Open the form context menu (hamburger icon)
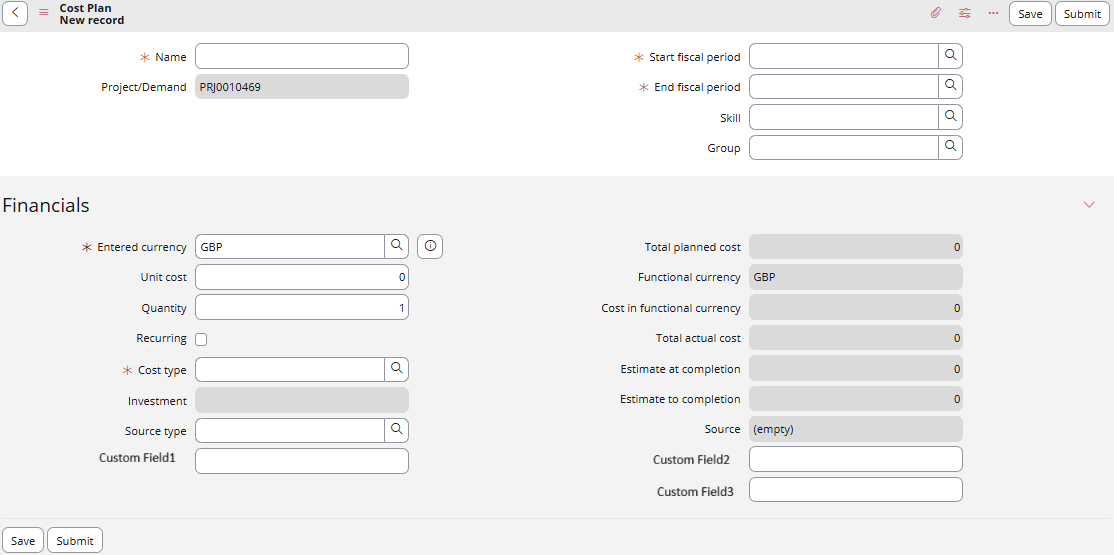1114x555 pixels. 44,13
